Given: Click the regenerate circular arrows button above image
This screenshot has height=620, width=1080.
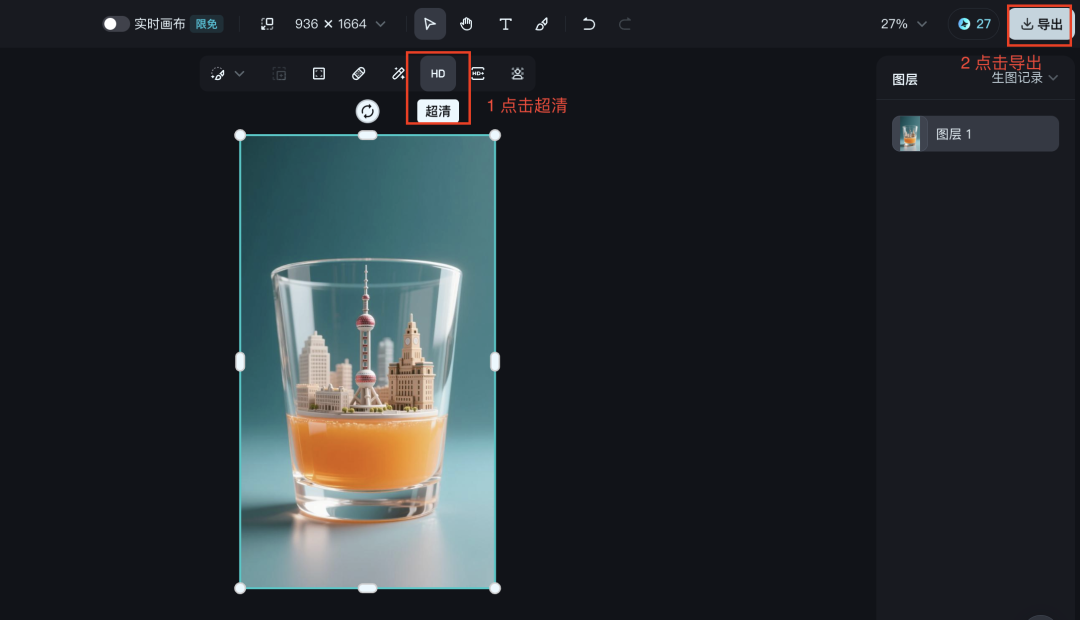Looking at the screenshot, I should (368, 111).
